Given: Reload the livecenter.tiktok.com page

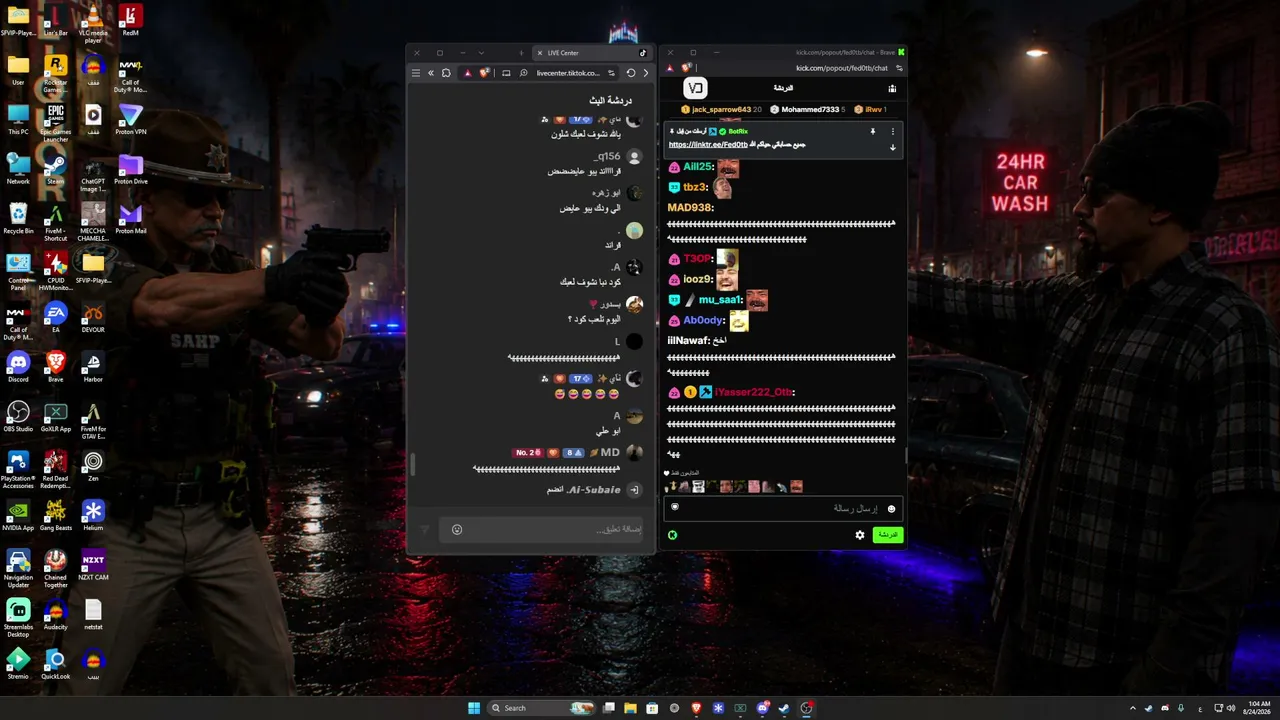Looking at the screenshot, I should point(631,73).
